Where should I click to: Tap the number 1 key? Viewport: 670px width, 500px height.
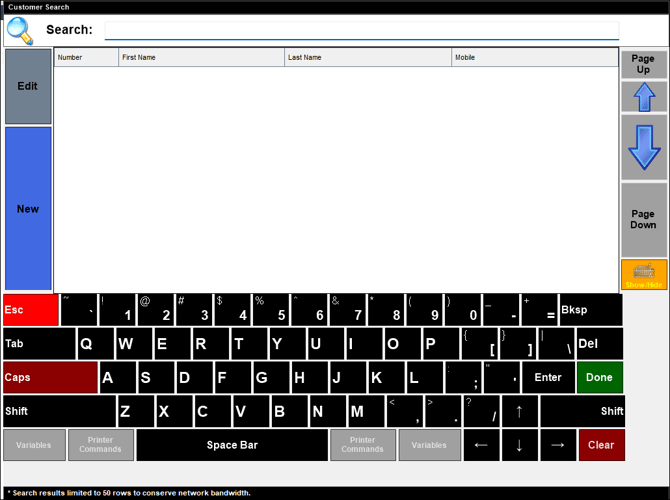[117, 310]
